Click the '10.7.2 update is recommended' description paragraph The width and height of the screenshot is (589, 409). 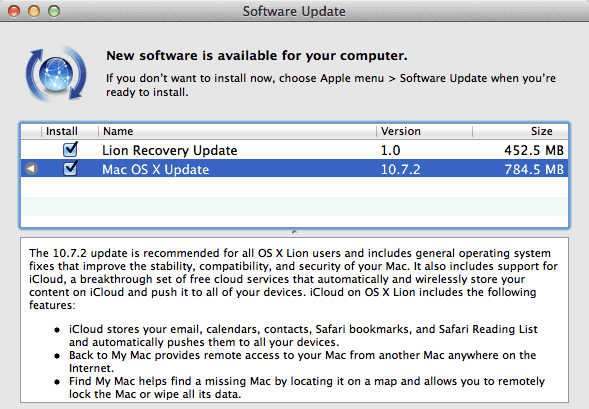(x=293, y=279)
